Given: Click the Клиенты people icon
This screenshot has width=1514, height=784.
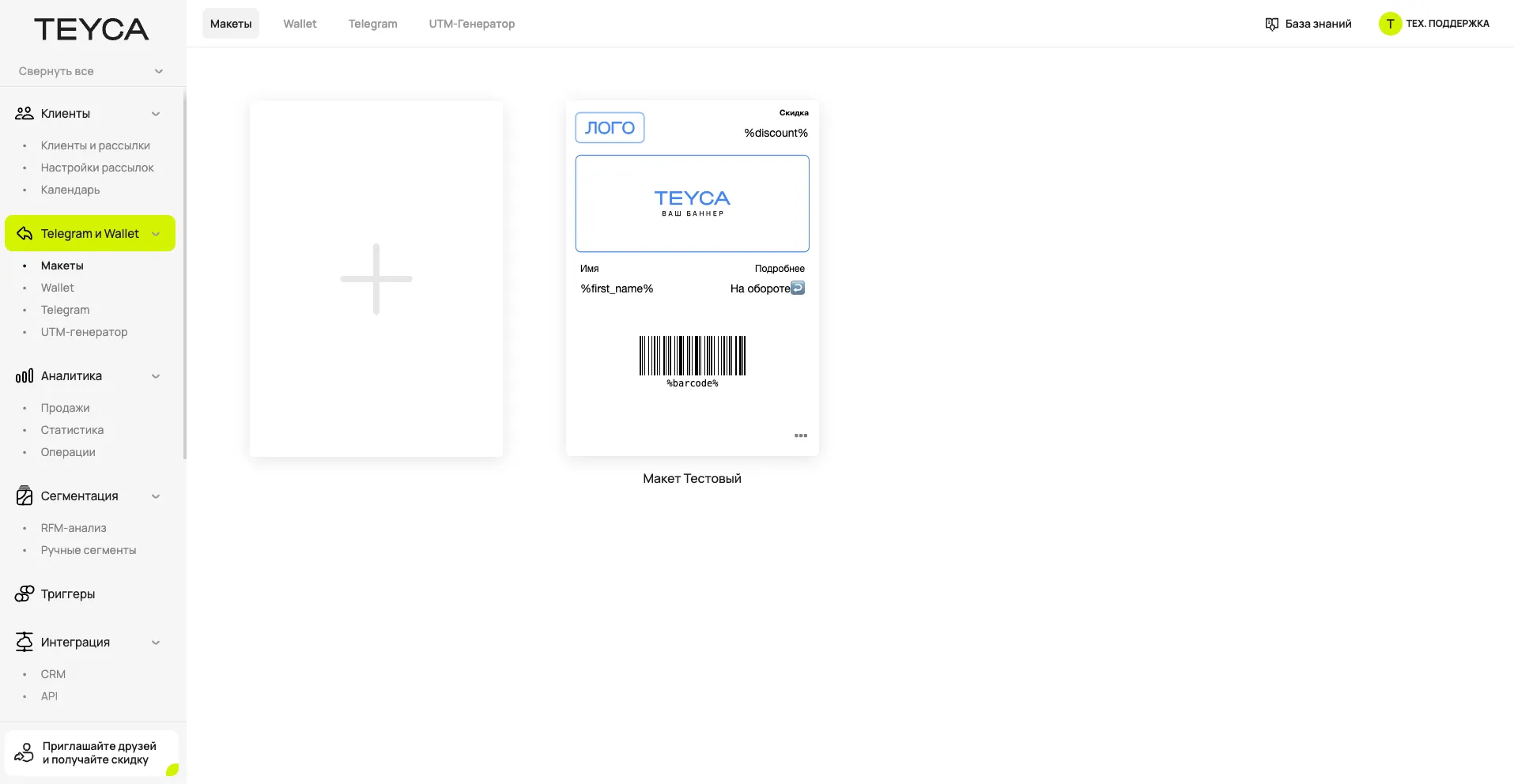Looking at the screenshot, I should click(x=25, y=114).
